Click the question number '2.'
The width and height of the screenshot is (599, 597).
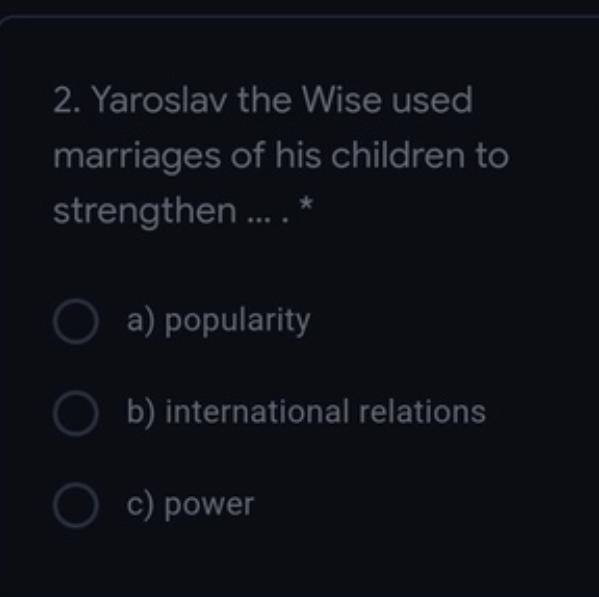(x=67, y=101)
